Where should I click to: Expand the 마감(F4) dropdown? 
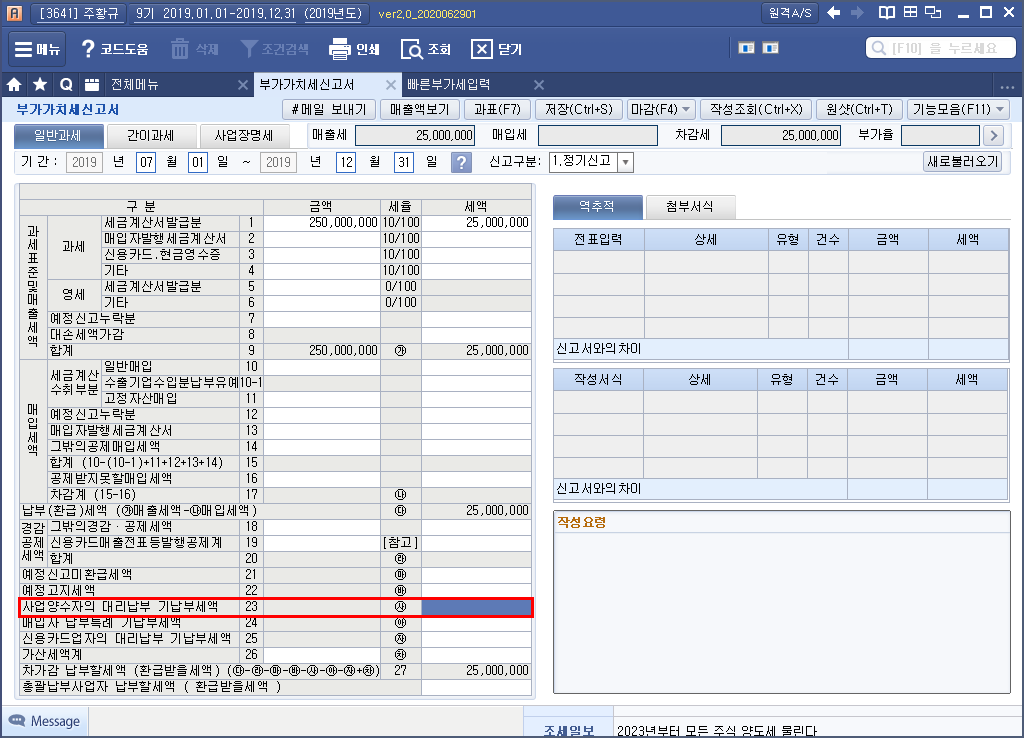coord(686,110)
